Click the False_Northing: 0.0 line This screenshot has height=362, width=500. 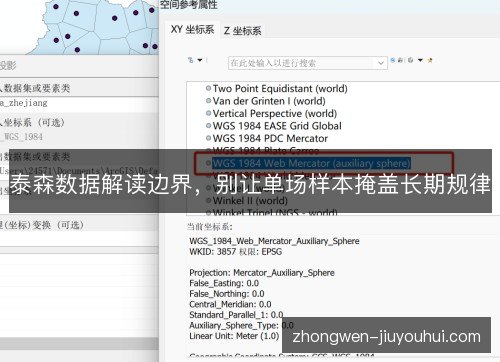click(227, 294)
